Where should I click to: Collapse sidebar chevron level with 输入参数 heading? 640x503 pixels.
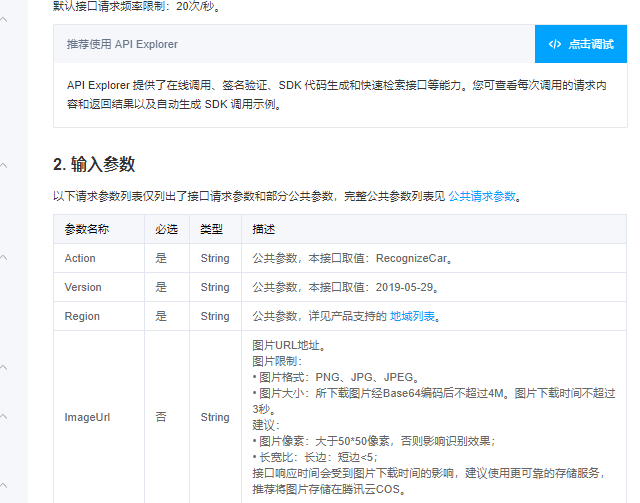(4, 165)
